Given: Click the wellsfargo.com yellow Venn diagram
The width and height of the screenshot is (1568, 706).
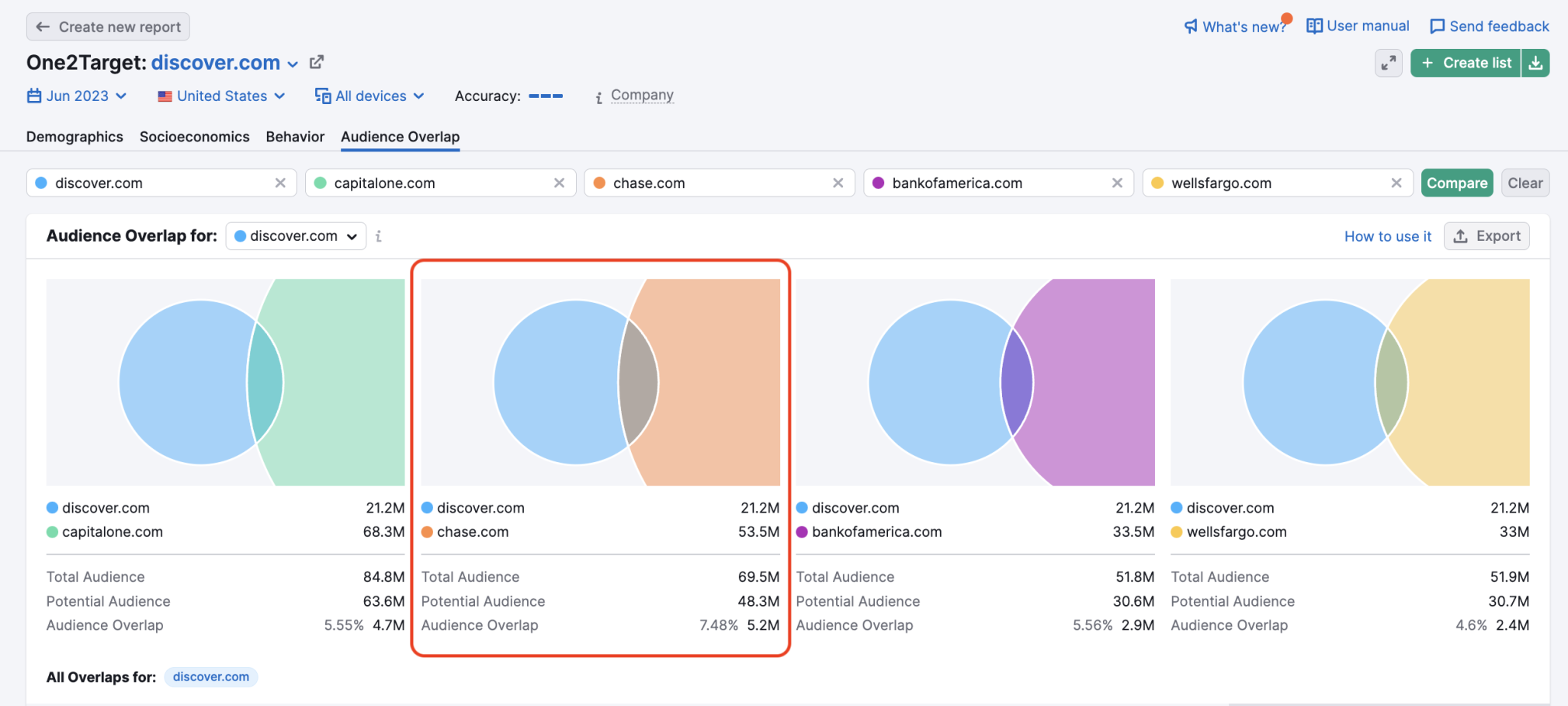Looking at the screenshot, I should tap(1350, 382).
